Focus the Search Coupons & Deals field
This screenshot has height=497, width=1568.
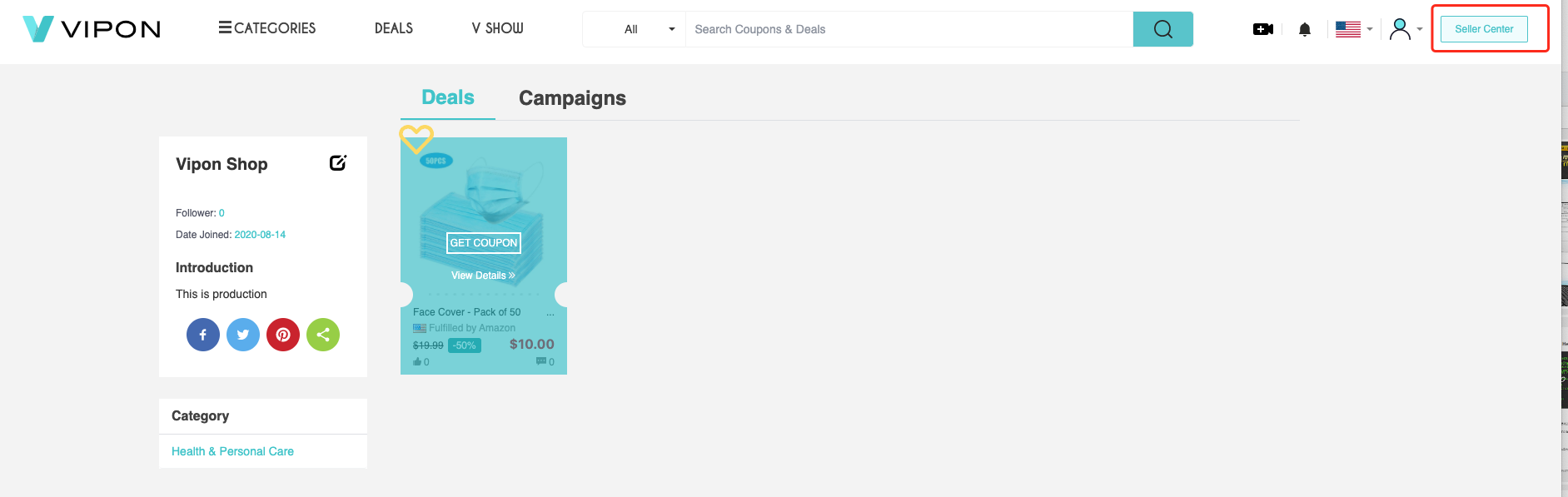909,29
